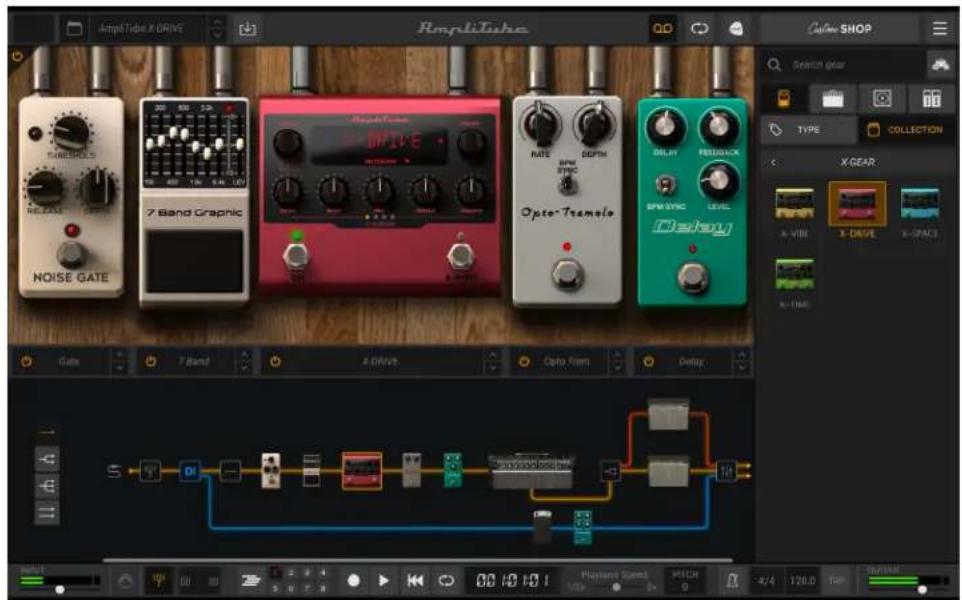Open Opto Trem slot model selector arrows
The height and width of the screenshot is (600, 962).
617,361
